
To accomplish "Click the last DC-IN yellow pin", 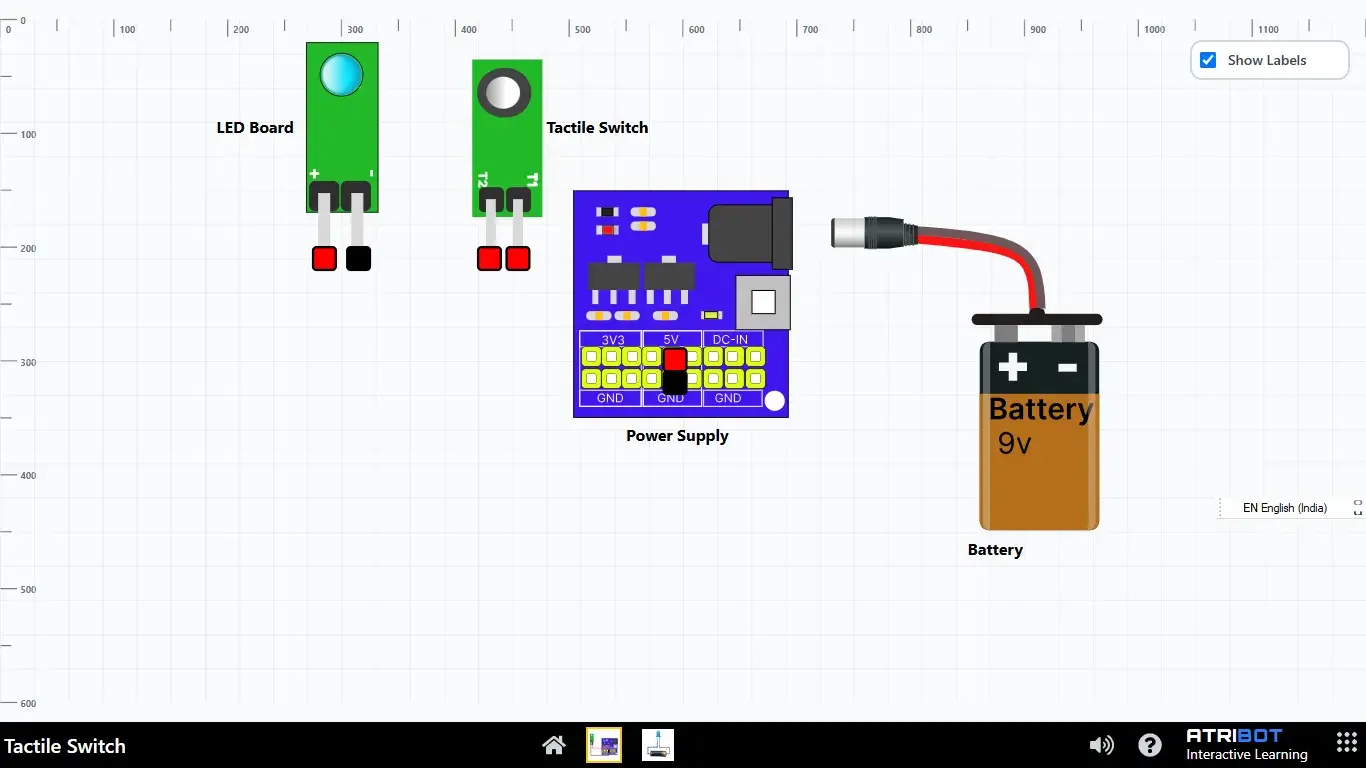I will 755,356.
